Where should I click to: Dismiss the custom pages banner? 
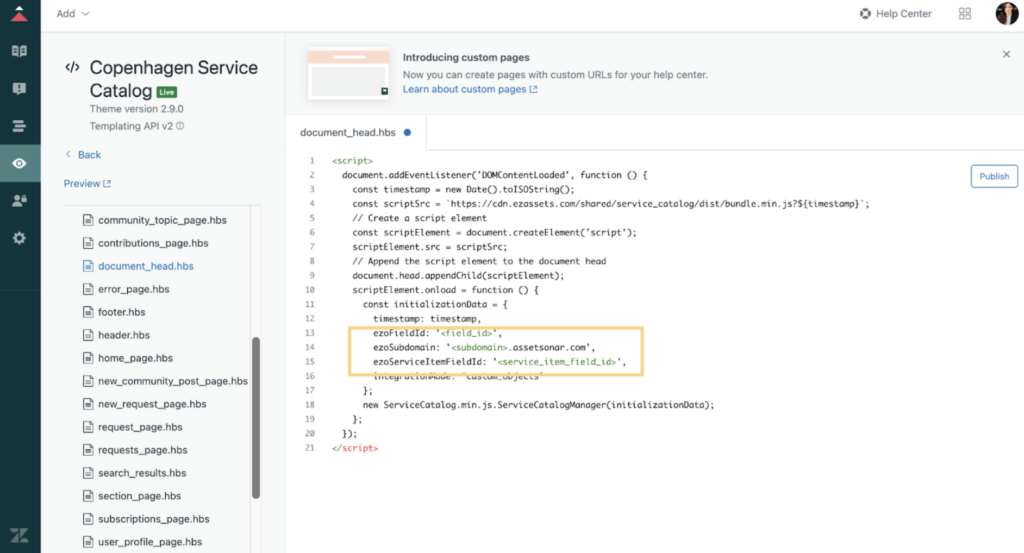[x=1006, y=54]
